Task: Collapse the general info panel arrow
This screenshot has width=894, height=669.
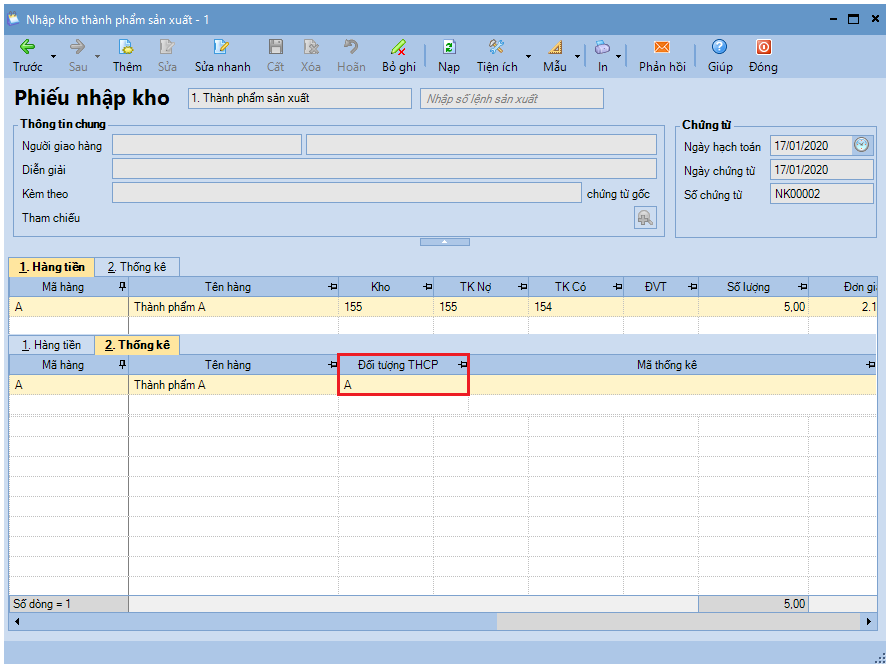Action: tap(444, 242)
